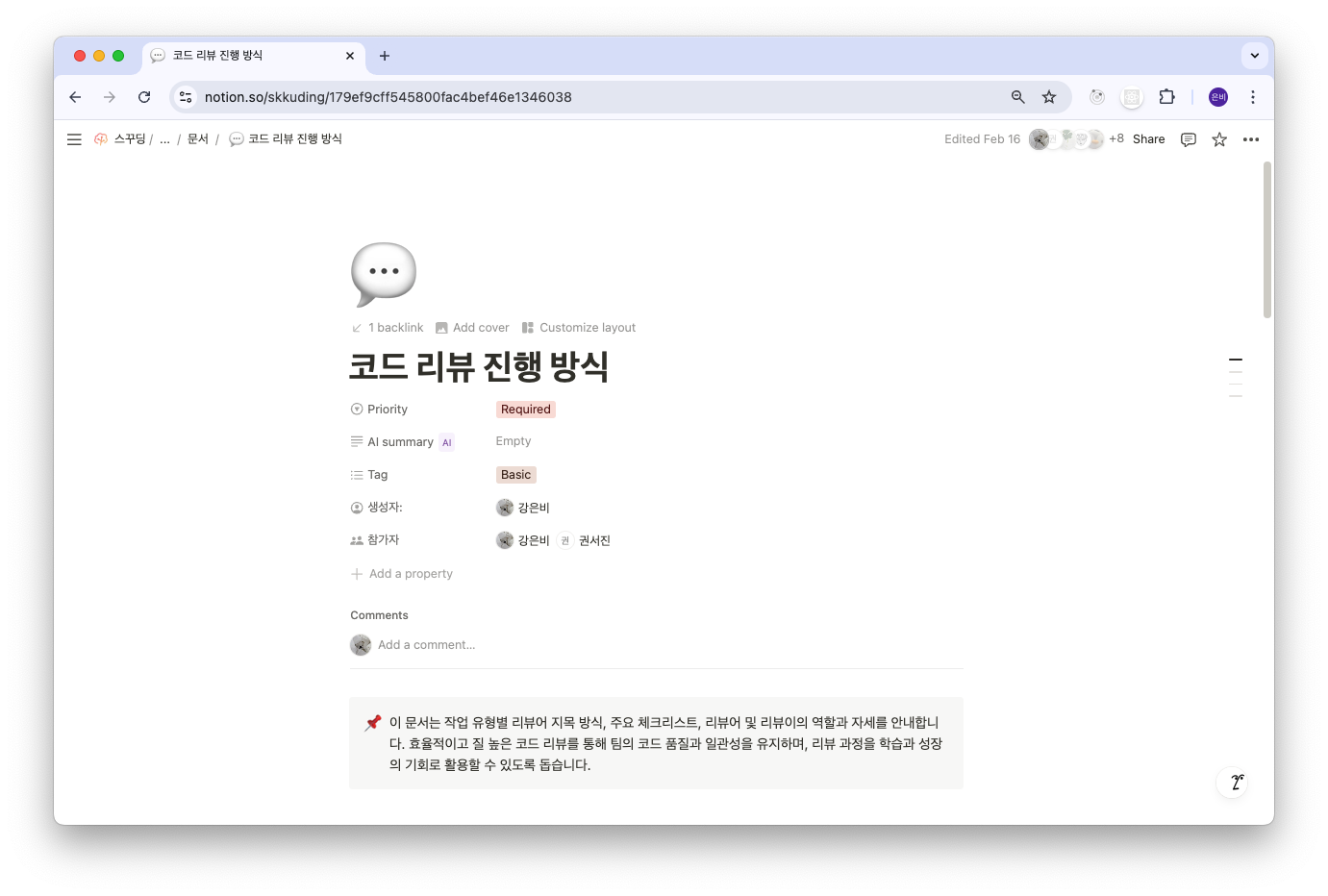1328x896 pixels.
Task: Open the 문서 breadcrumb link
Action: [x=198, y=139]
